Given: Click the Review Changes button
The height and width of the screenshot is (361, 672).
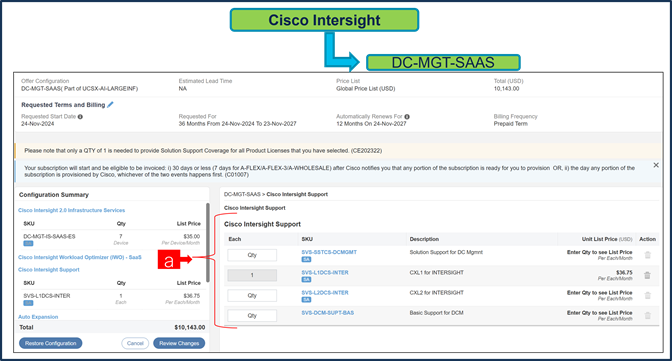Looking at the screenshot, I should (179, 343).
